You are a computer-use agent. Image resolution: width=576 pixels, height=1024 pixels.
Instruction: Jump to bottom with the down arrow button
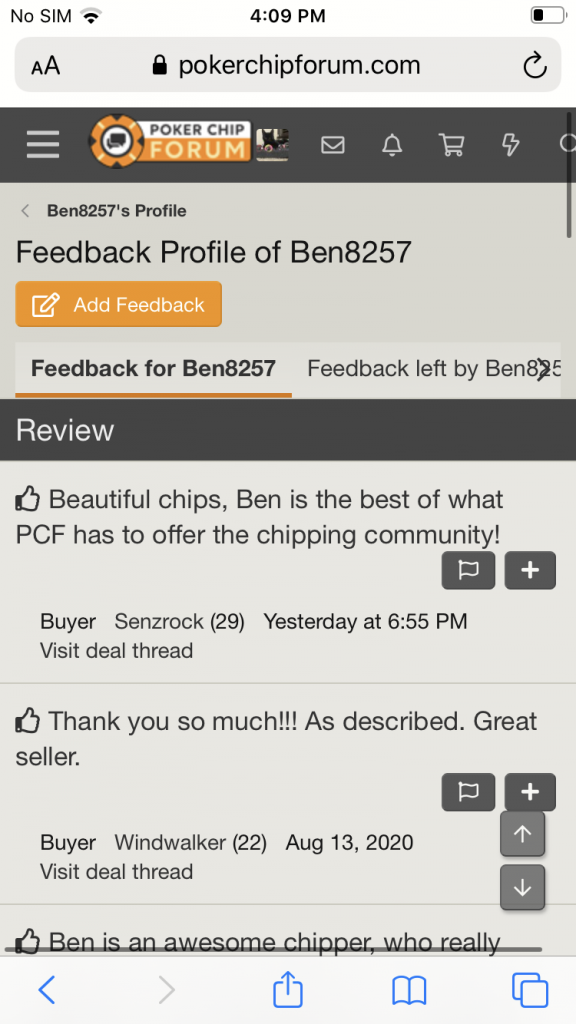pyautogui.click(x=522, y=888)
